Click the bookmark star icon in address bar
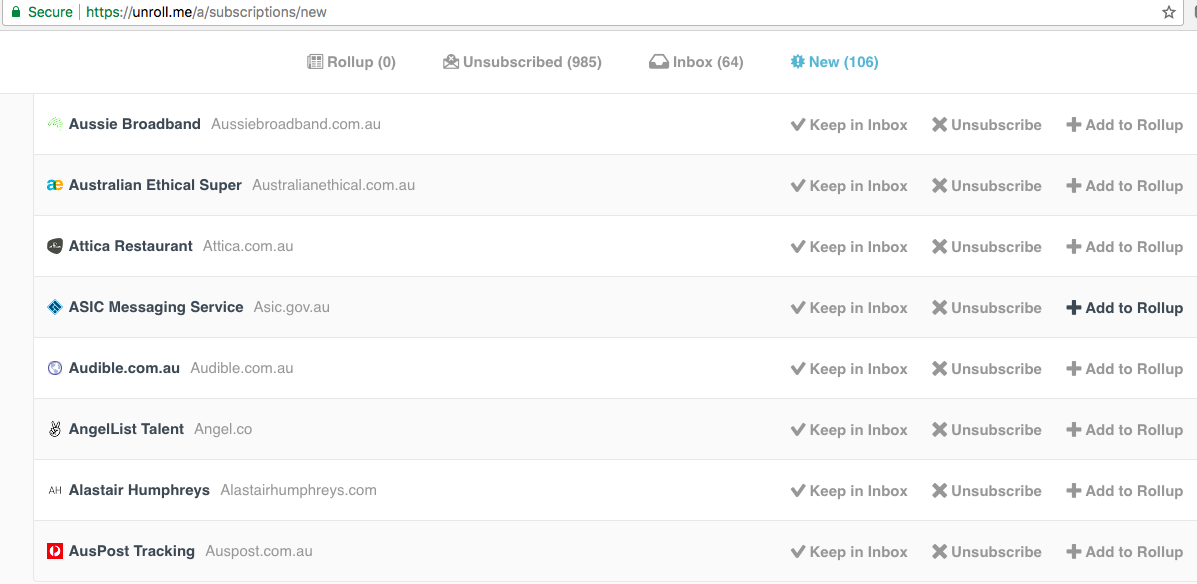The width and height of the screenshot is (1197, 584). point(1168,12)
